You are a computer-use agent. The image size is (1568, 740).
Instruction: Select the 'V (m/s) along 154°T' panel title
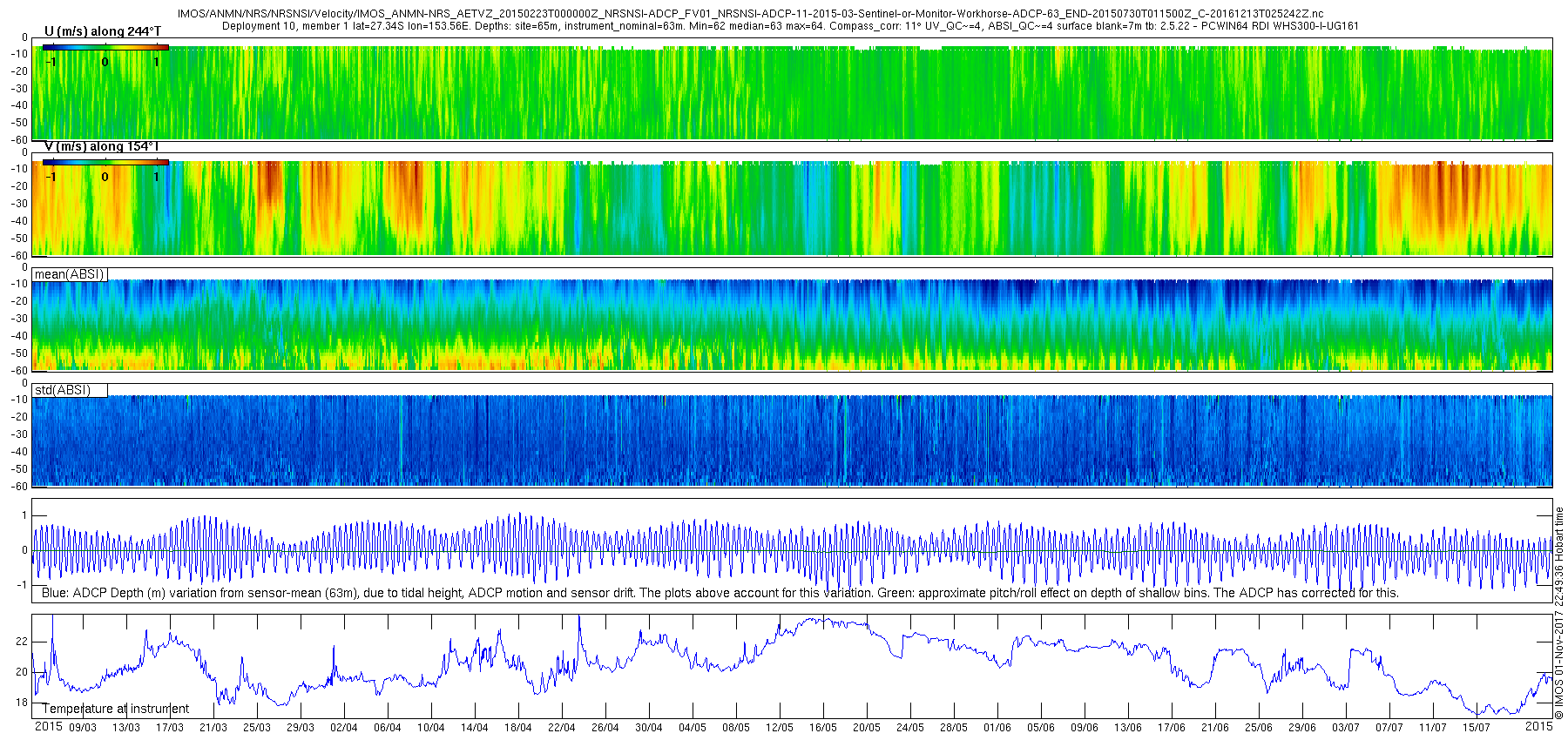coord(102,146)
